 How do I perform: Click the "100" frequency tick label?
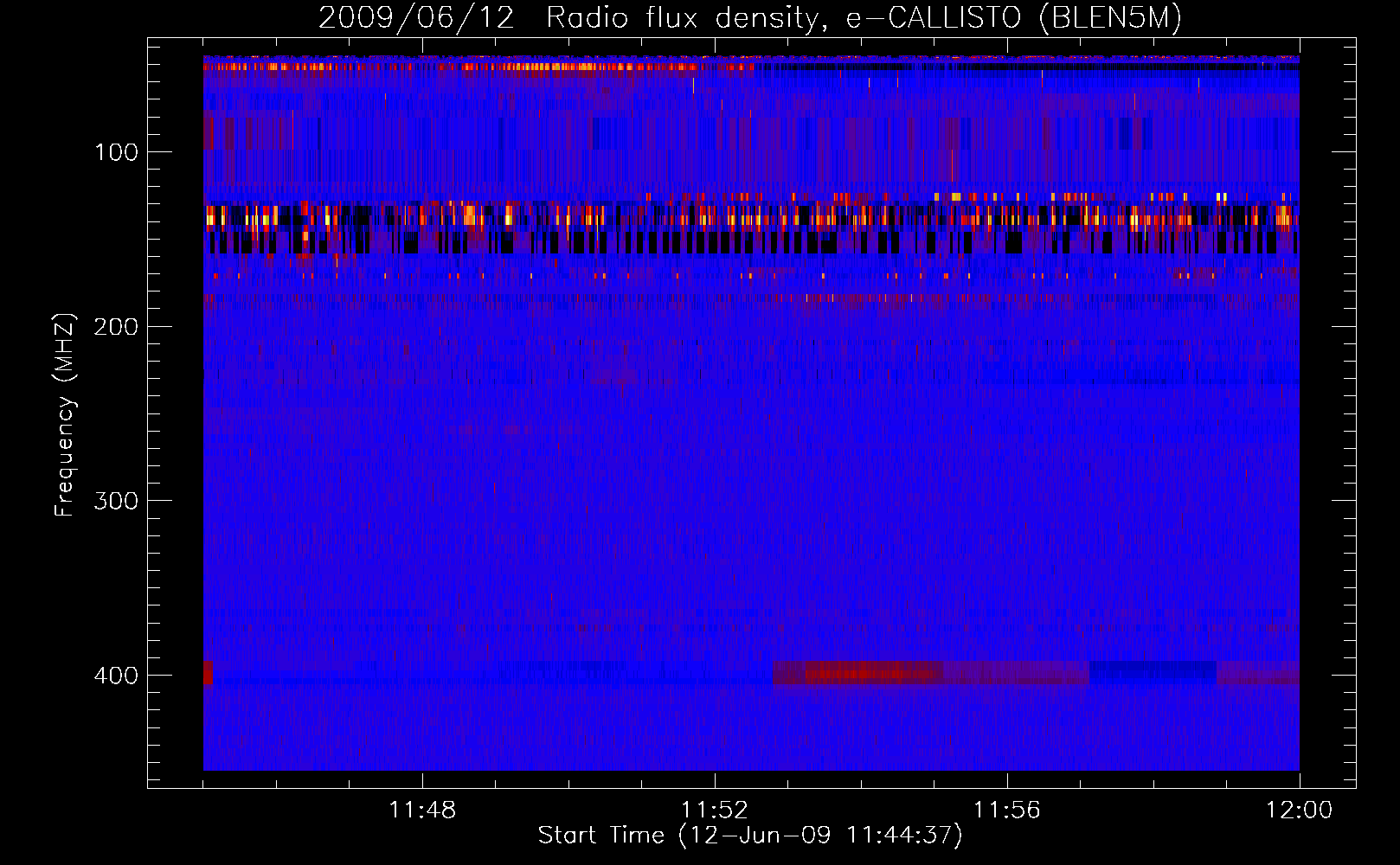point(116,152)
